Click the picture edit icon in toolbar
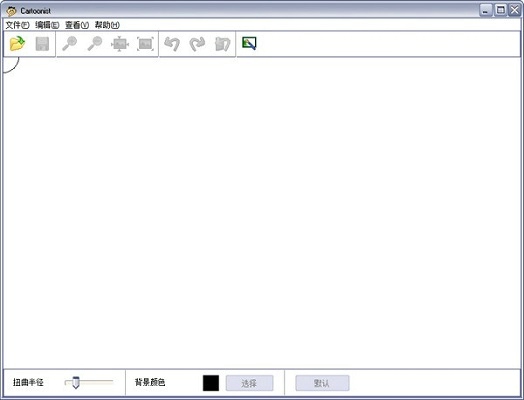Viewport: 524px width, 400px height. click(x=249, y=43)
